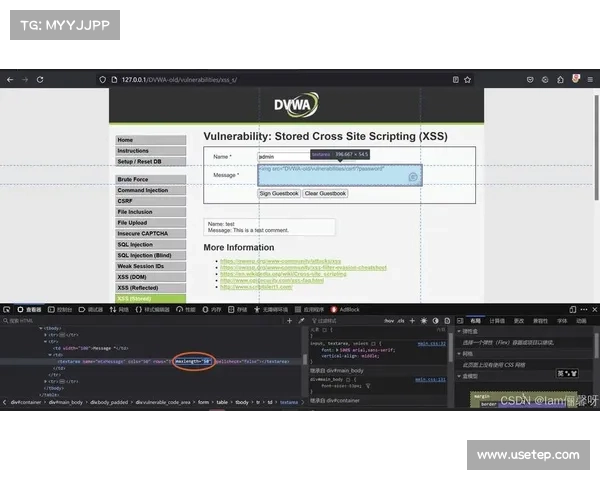Open the AdBlock DevTools tab
Screen dimensions: 600x480
pyautogui.click(x=345, y=309)
